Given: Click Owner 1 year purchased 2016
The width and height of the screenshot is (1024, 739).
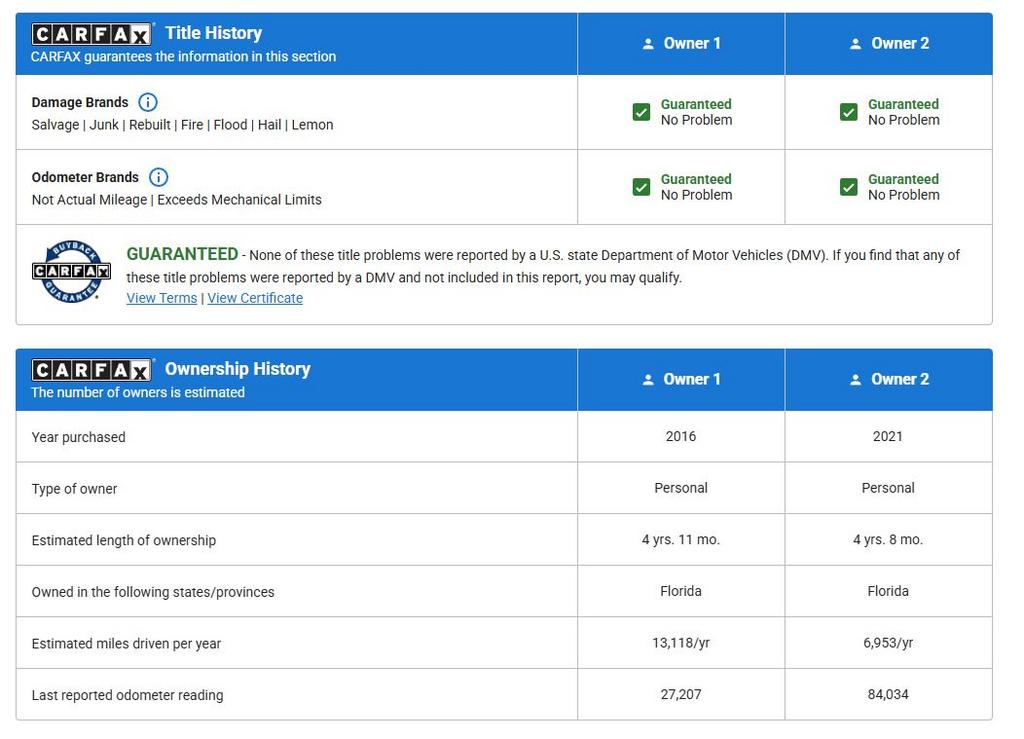Looking at the screenshot, I should [x=681, y=436].
